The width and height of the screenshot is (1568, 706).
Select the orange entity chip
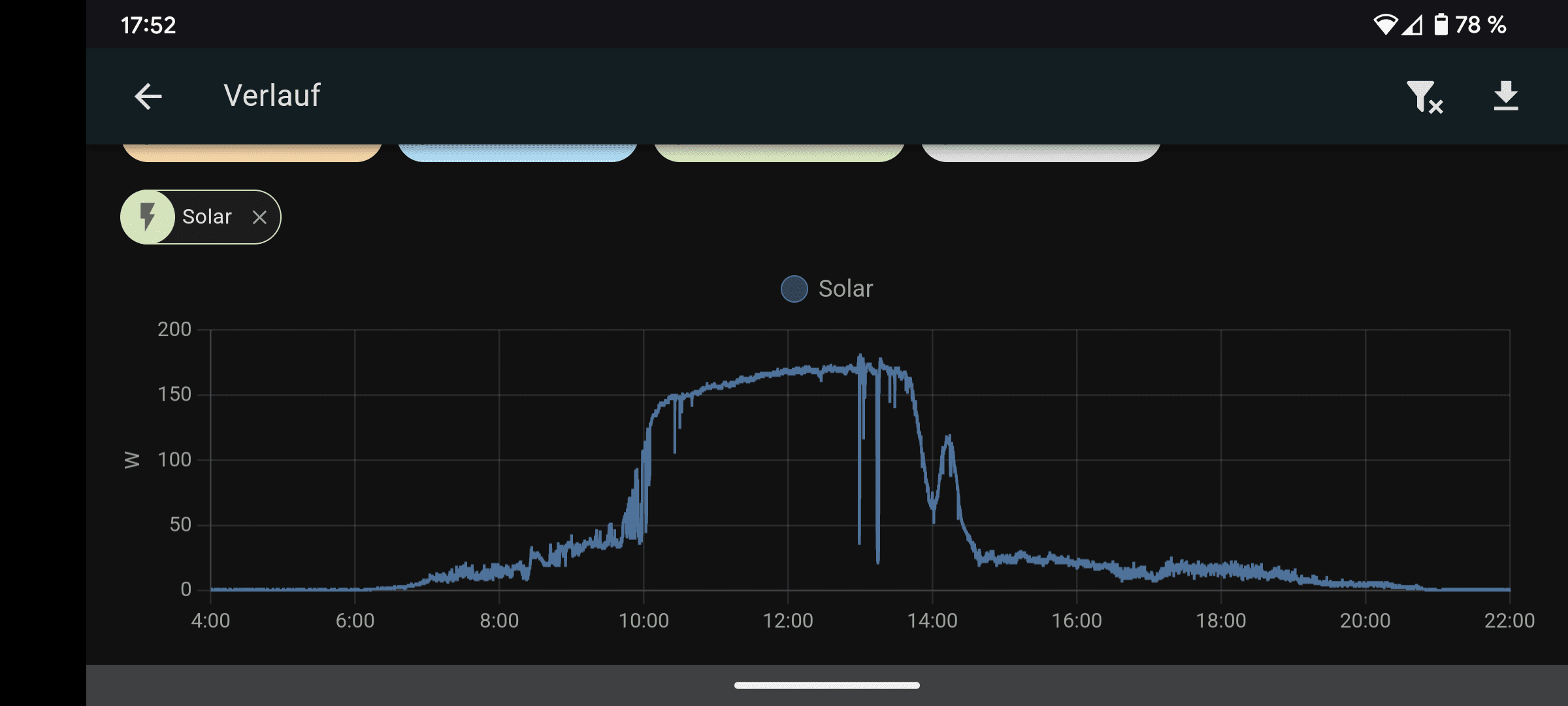click(252, 153)
